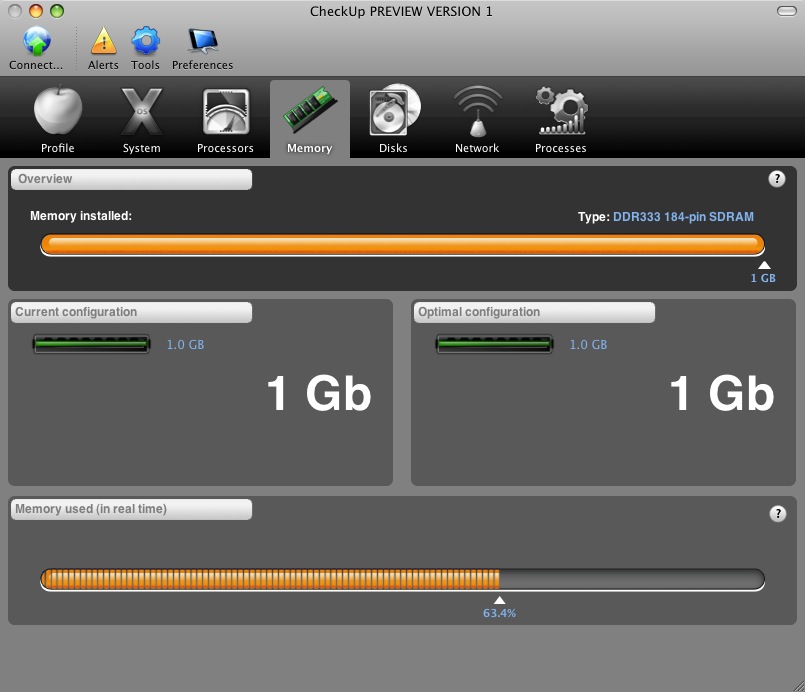This screenshot has height=692, width=805.
Task: Click the green zoom window button
Action: coord(57,11)
